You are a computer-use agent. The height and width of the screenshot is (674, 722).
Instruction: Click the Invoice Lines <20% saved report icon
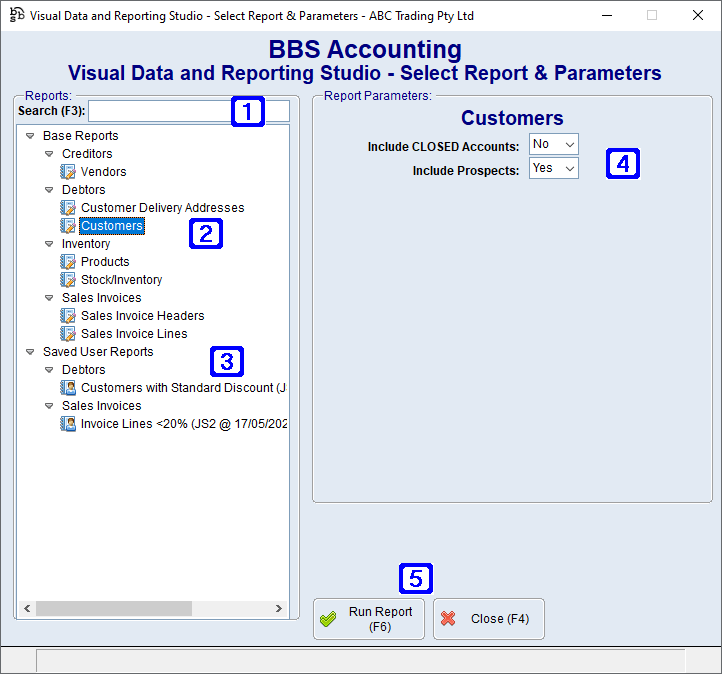click(x=68, y=424)
